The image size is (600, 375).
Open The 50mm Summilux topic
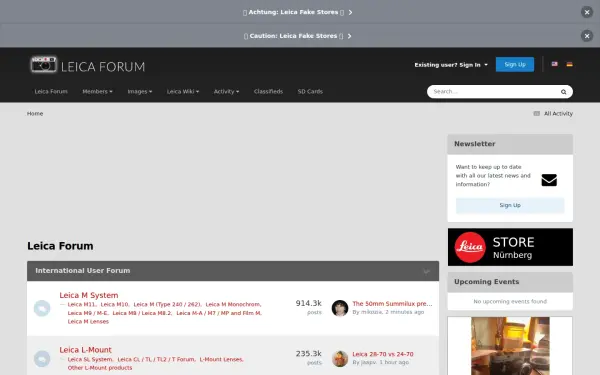[x=392, y=303]
